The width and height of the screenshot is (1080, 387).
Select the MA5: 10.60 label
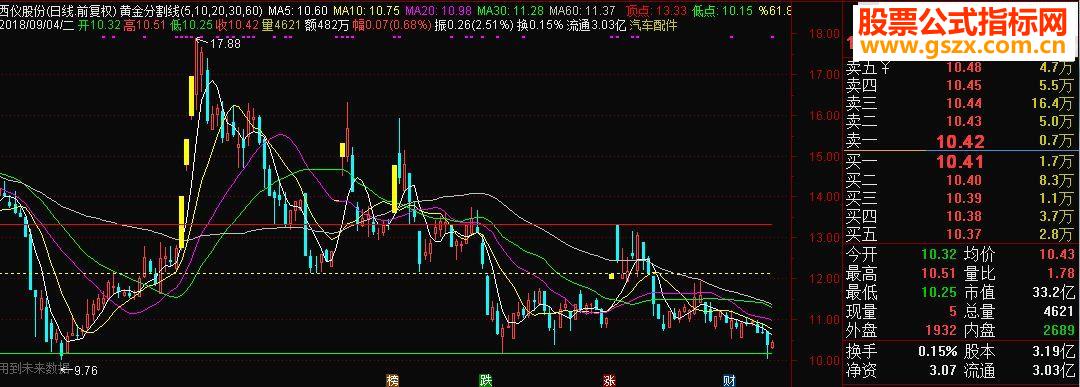point(298,11)
